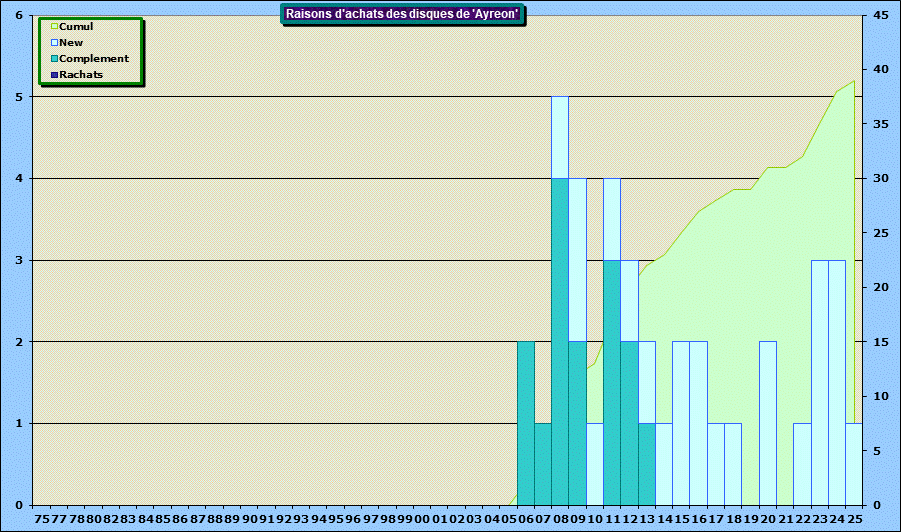This screenshot has height=532, width=901.
Task: Select the chart title 'Raisons d'achats des disques'
Action: coord(402,14)
